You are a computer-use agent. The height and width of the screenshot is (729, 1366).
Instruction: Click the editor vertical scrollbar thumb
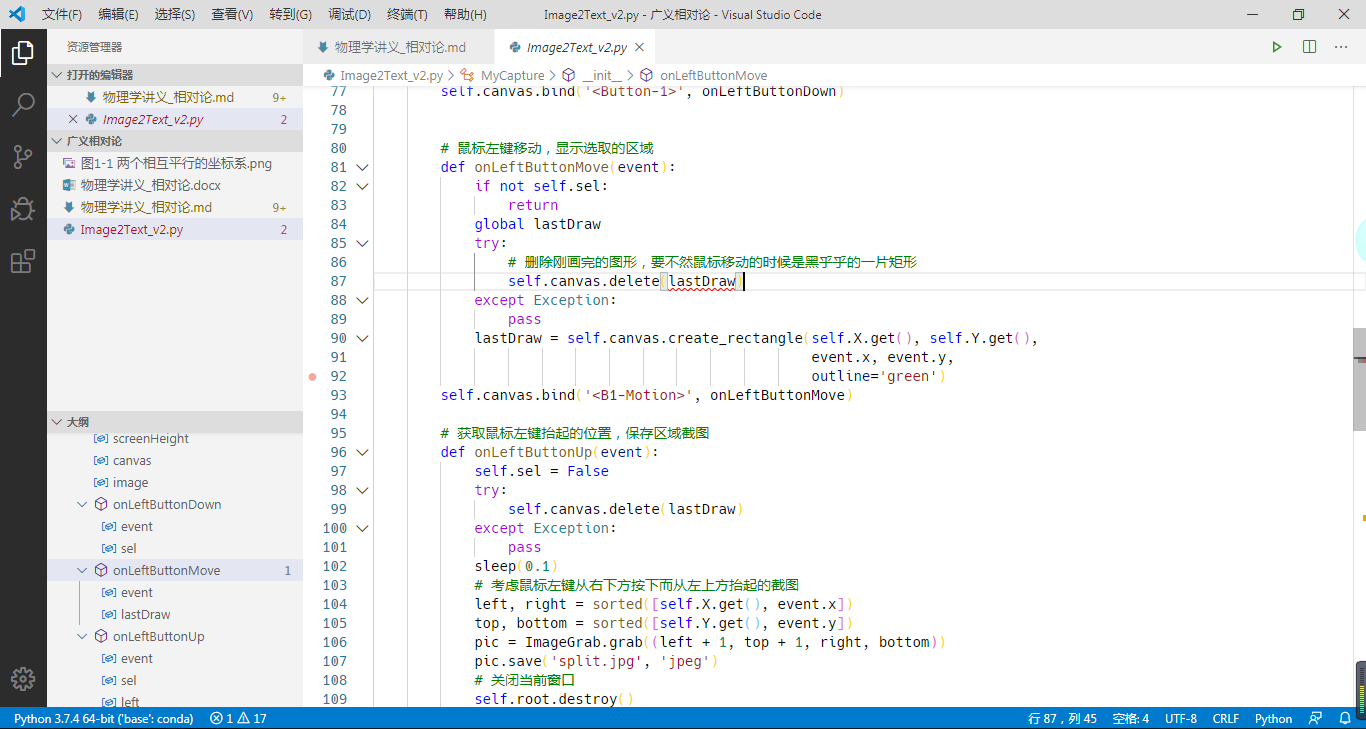point(1359,380)
